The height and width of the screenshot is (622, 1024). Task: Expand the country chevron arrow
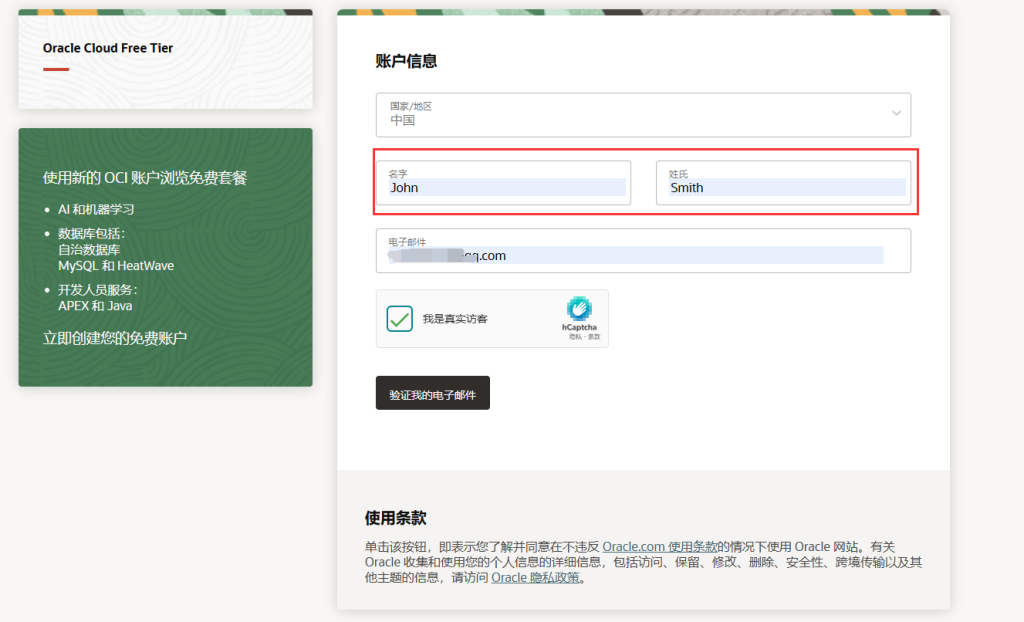pyautogui.click(x=896, y=113)
